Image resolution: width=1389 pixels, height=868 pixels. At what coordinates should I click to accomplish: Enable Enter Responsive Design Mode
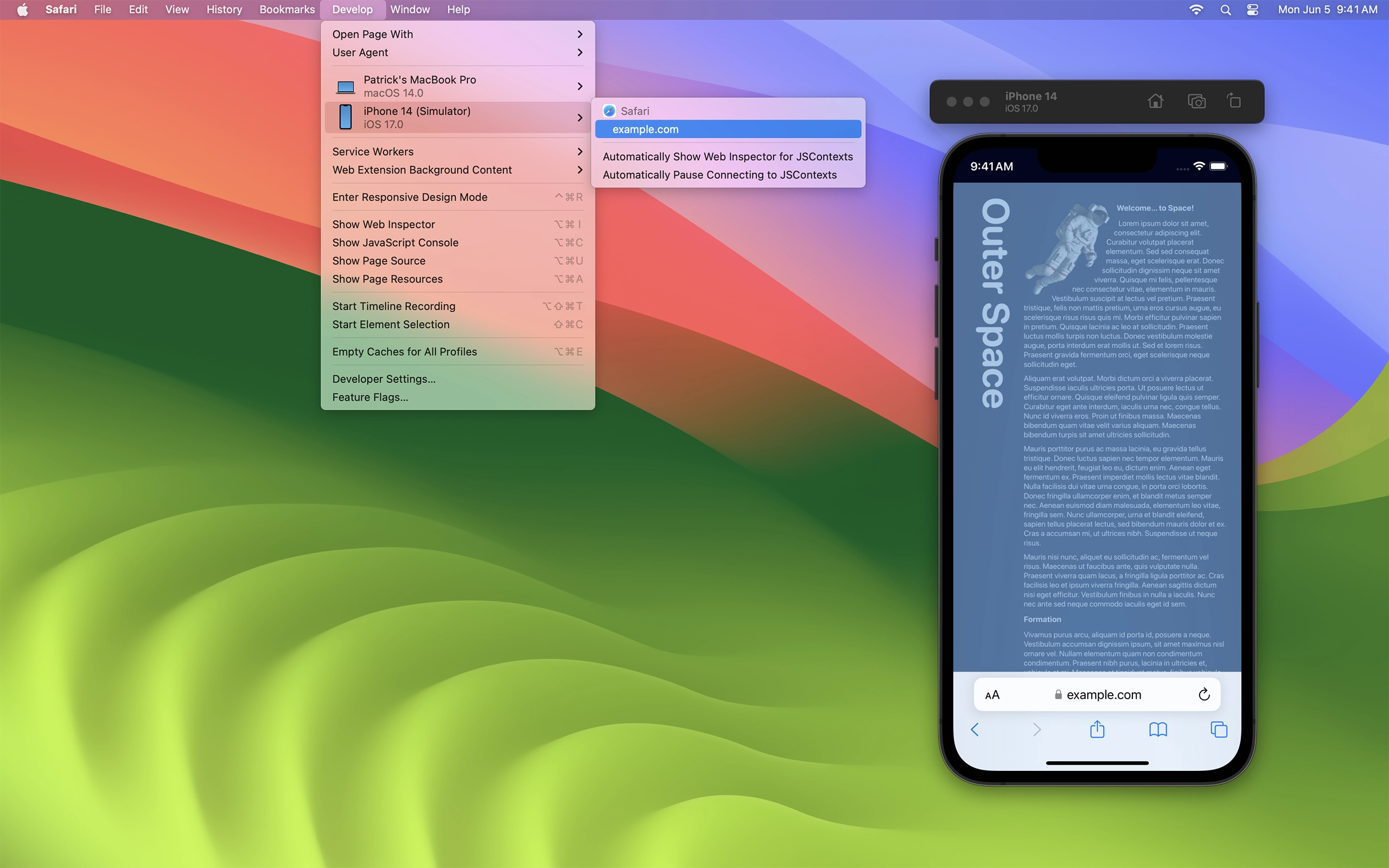coord(410,197)
